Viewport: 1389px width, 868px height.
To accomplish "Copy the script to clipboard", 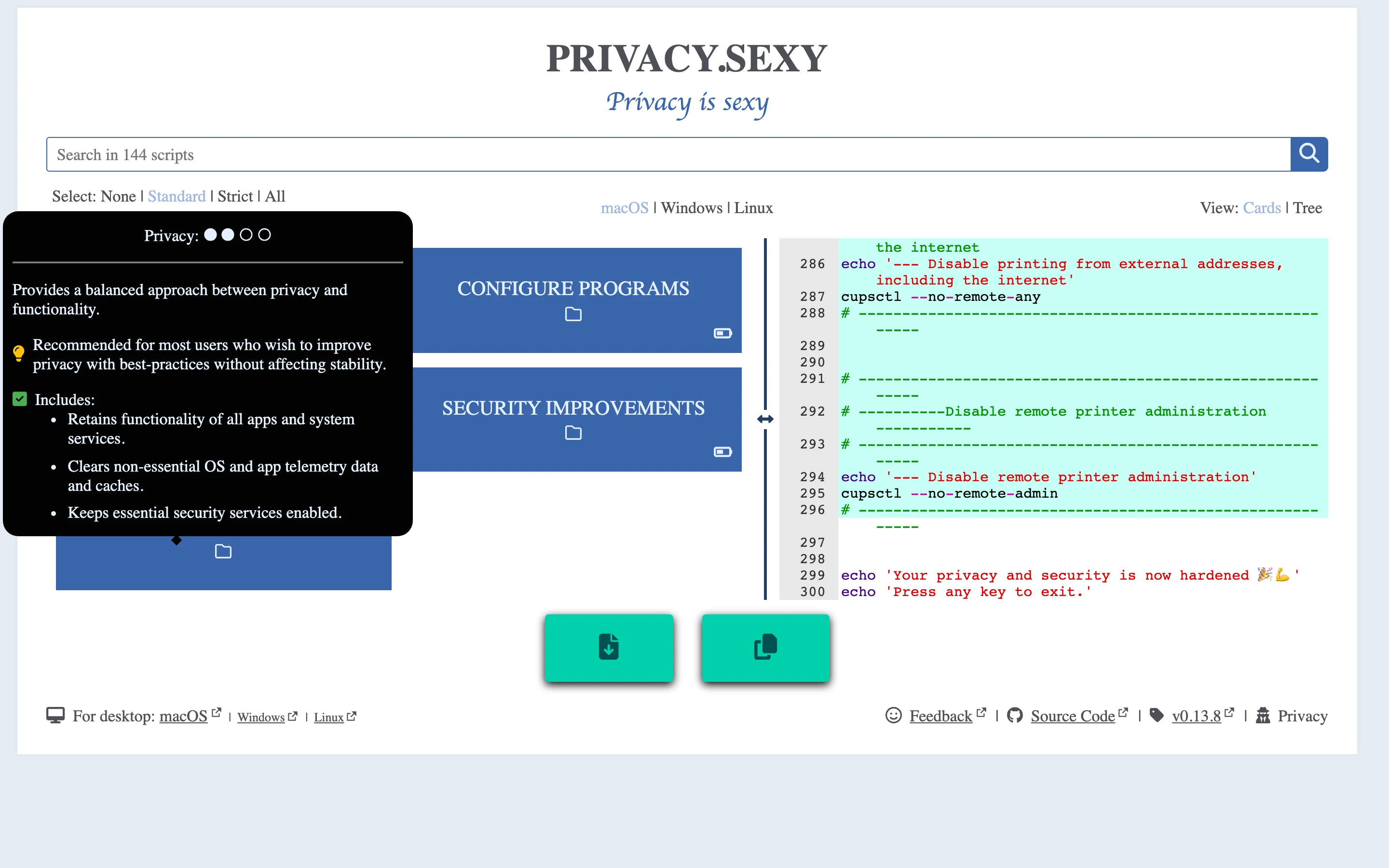I will pos(766,648).
